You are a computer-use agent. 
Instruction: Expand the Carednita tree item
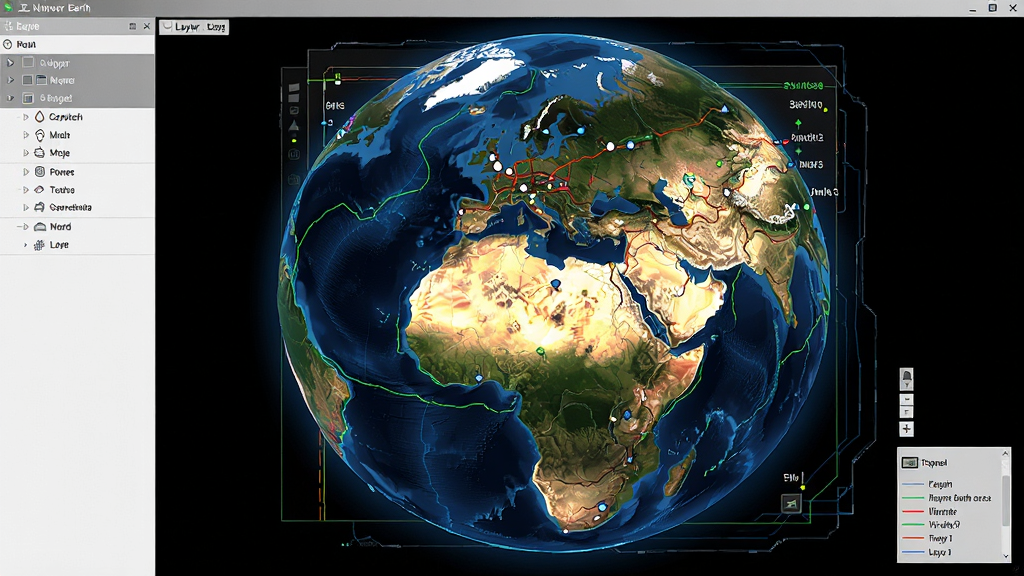[x=25, y=208]
